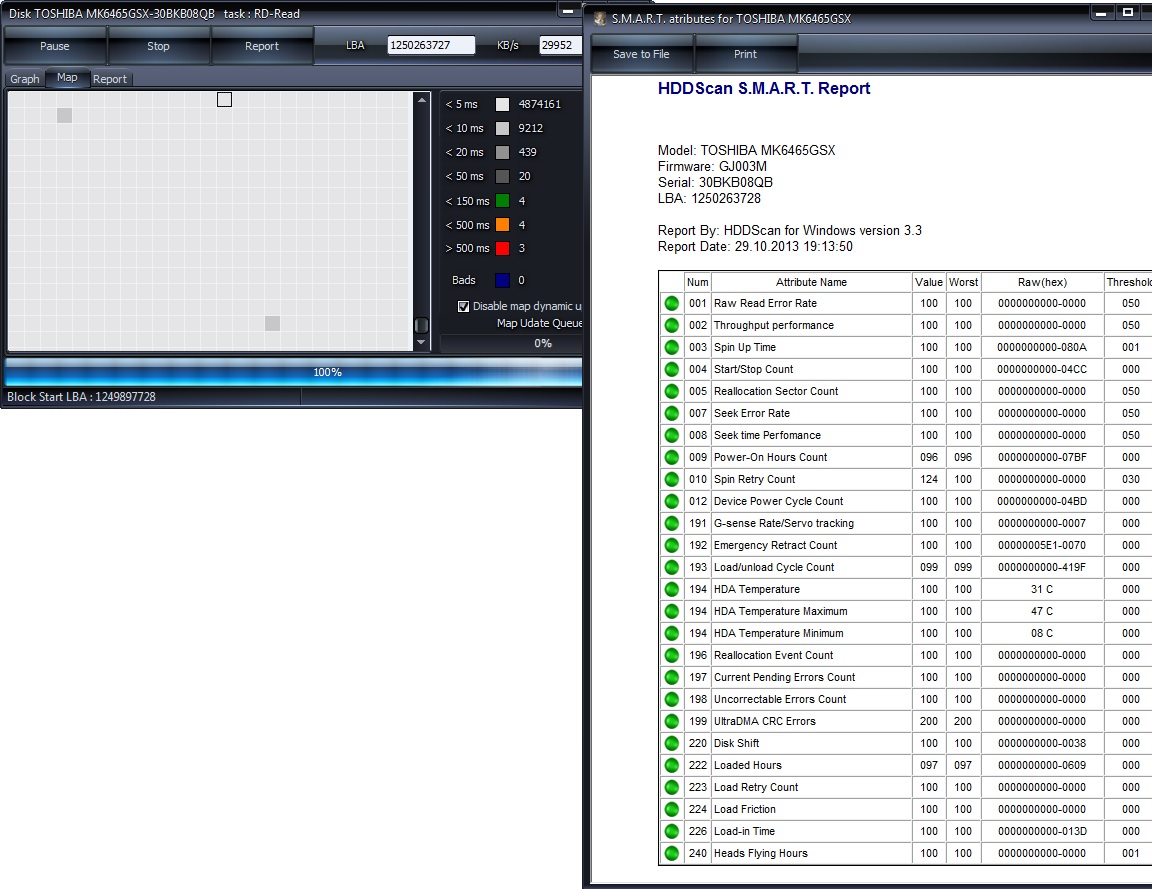Open the Report tab in the scan window
This screenshot has height=889, width=1152.
tap(109, 79)
